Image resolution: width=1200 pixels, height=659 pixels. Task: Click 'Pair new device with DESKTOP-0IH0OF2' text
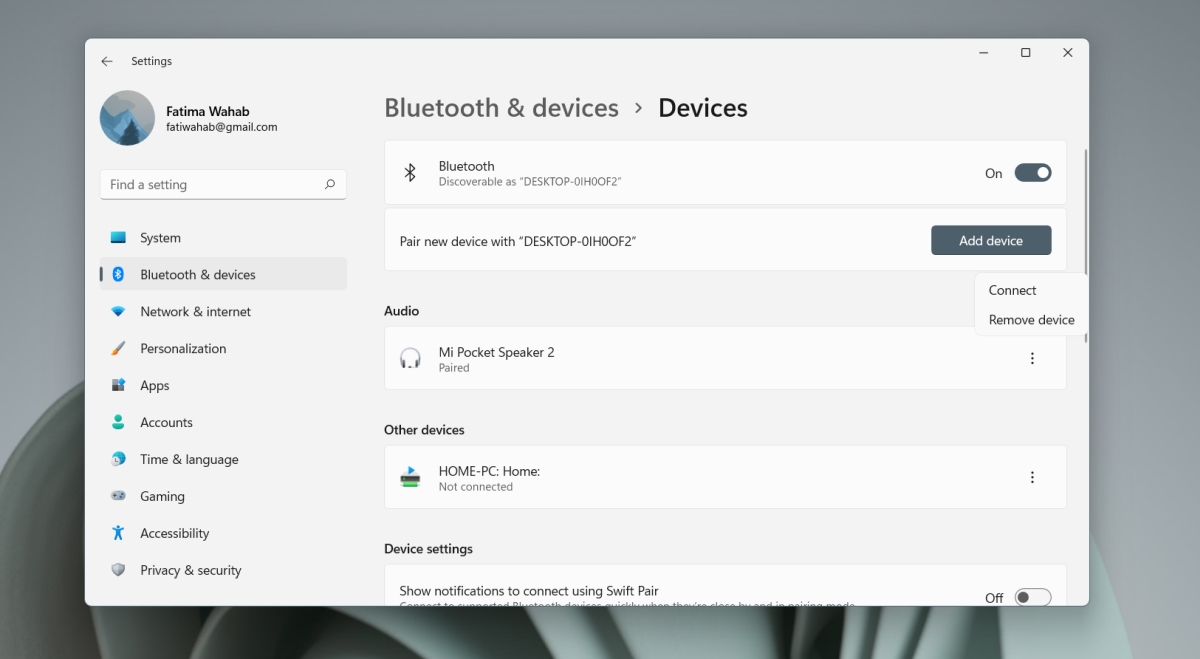[x=518, y=241]
